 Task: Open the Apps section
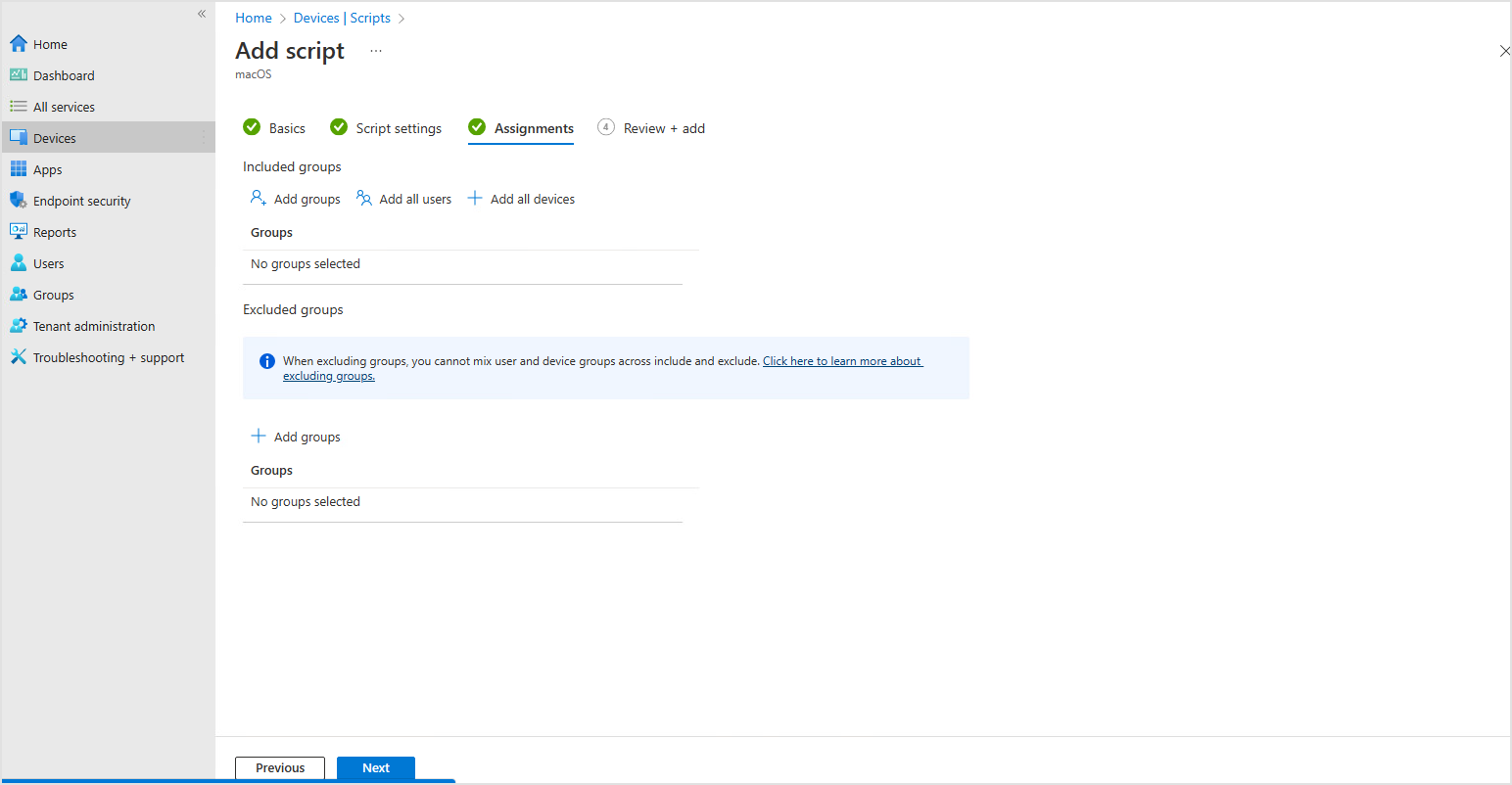pos(47,168)
